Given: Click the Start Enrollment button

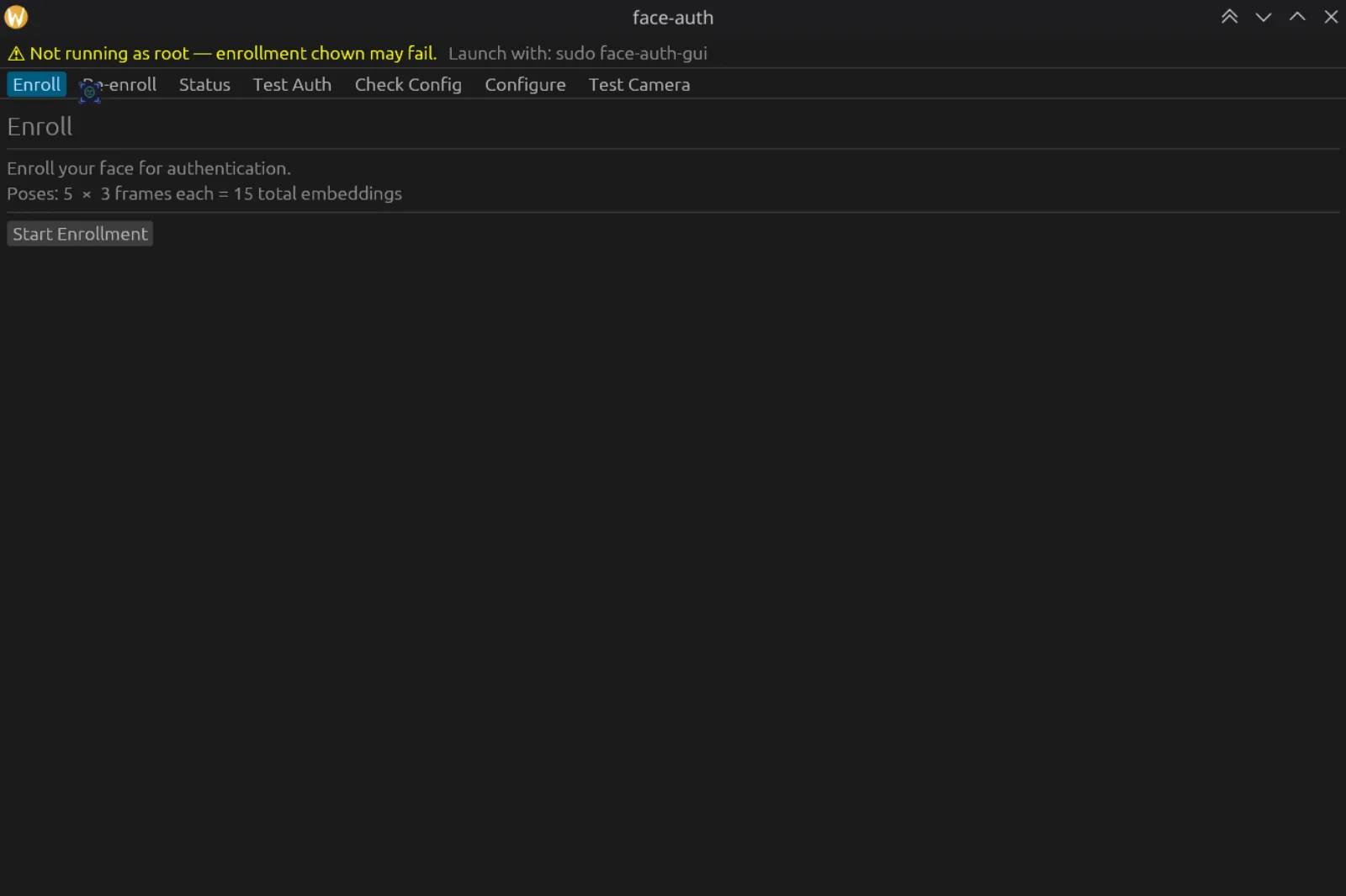Looking at the screenshot, I should coord(80,234).
